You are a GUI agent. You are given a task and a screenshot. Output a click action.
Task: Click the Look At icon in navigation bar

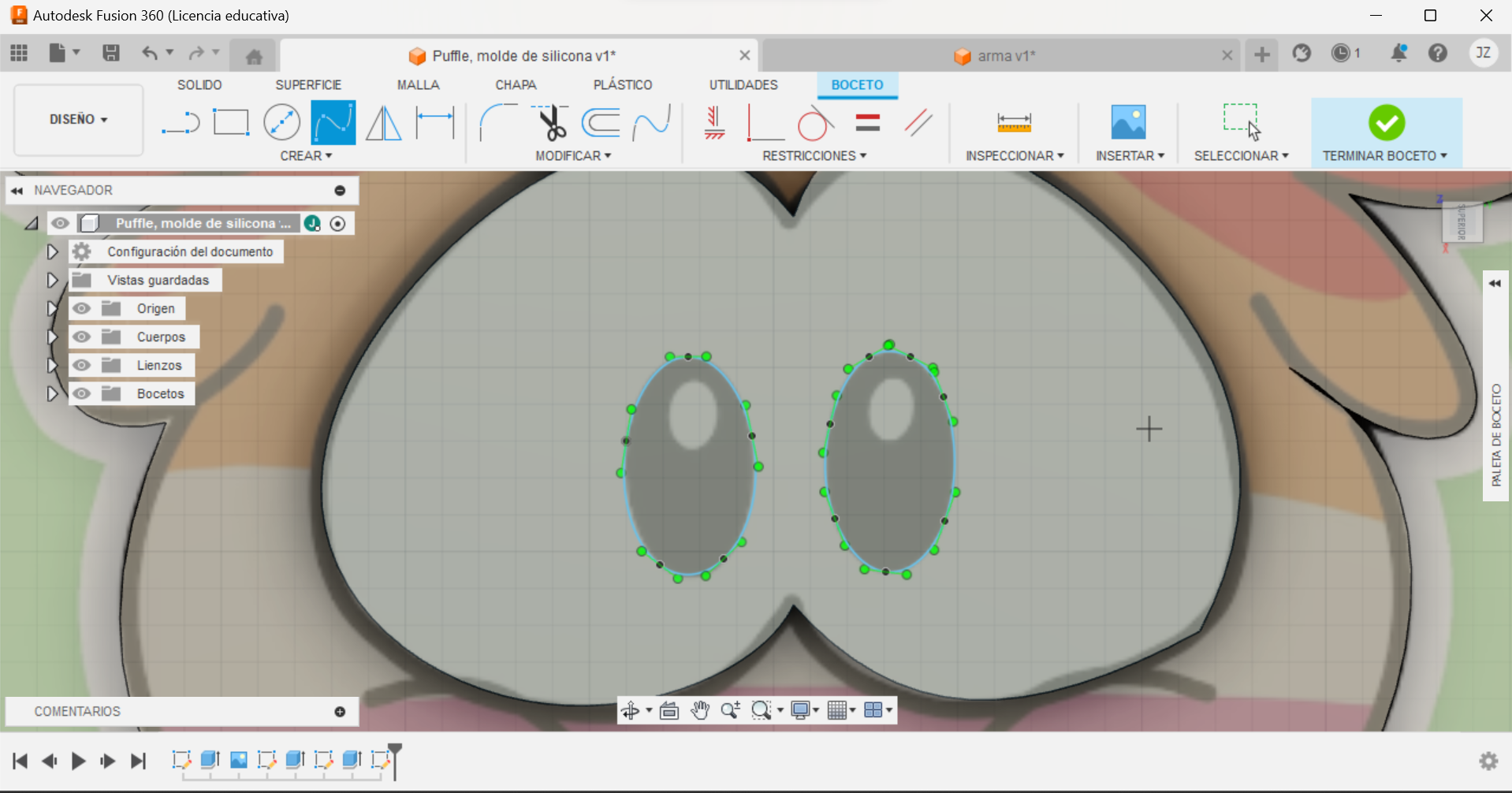pyautogui.click(x=669, y=710)
